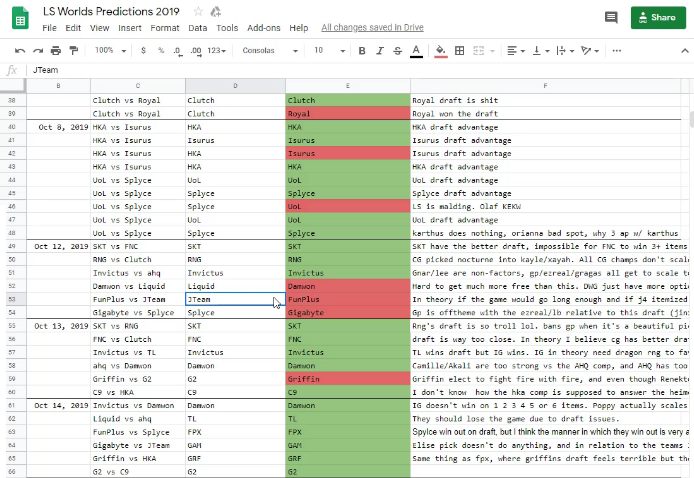Select the cell C9 vs HKA

pyautogui.click(x=138, y=392)
